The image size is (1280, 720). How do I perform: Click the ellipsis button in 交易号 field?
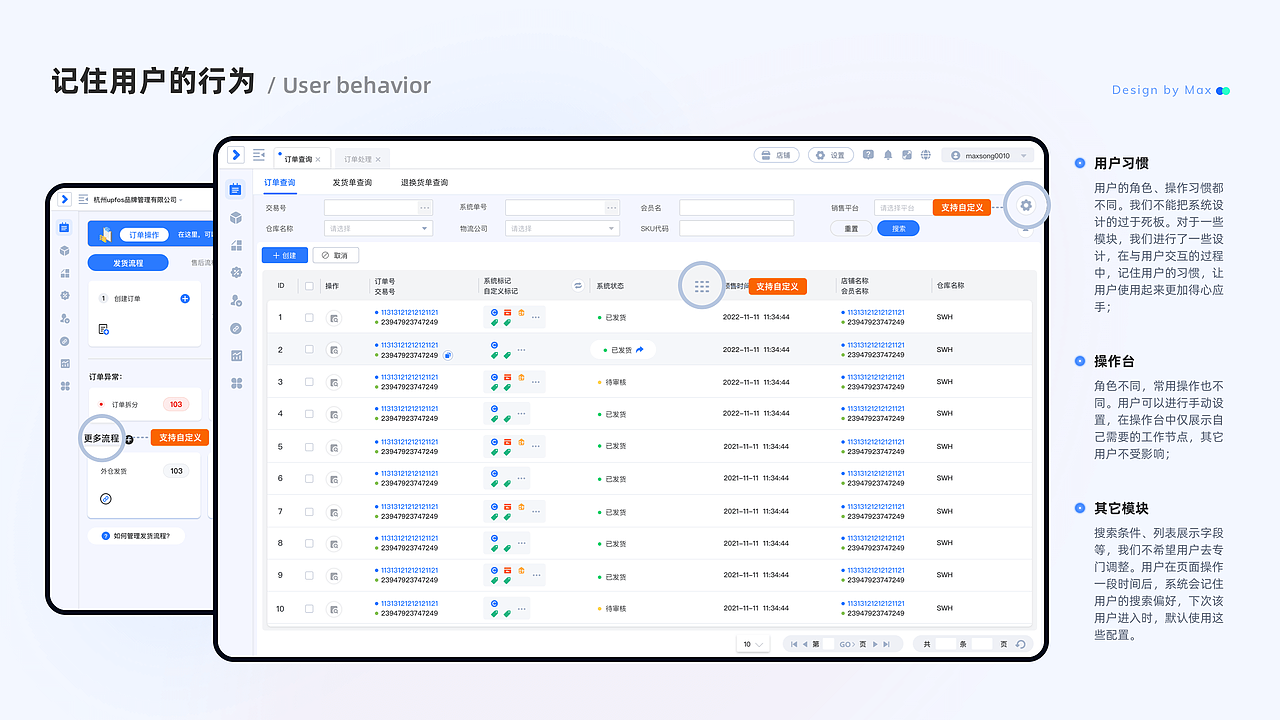click(x=425, y=208)
